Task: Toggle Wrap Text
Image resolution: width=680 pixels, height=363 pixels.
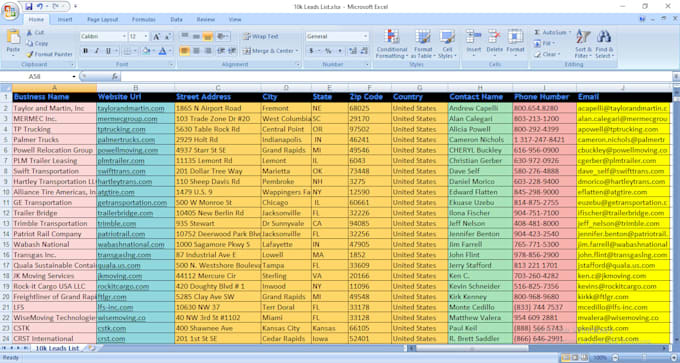Action: [x=261, y=36]
